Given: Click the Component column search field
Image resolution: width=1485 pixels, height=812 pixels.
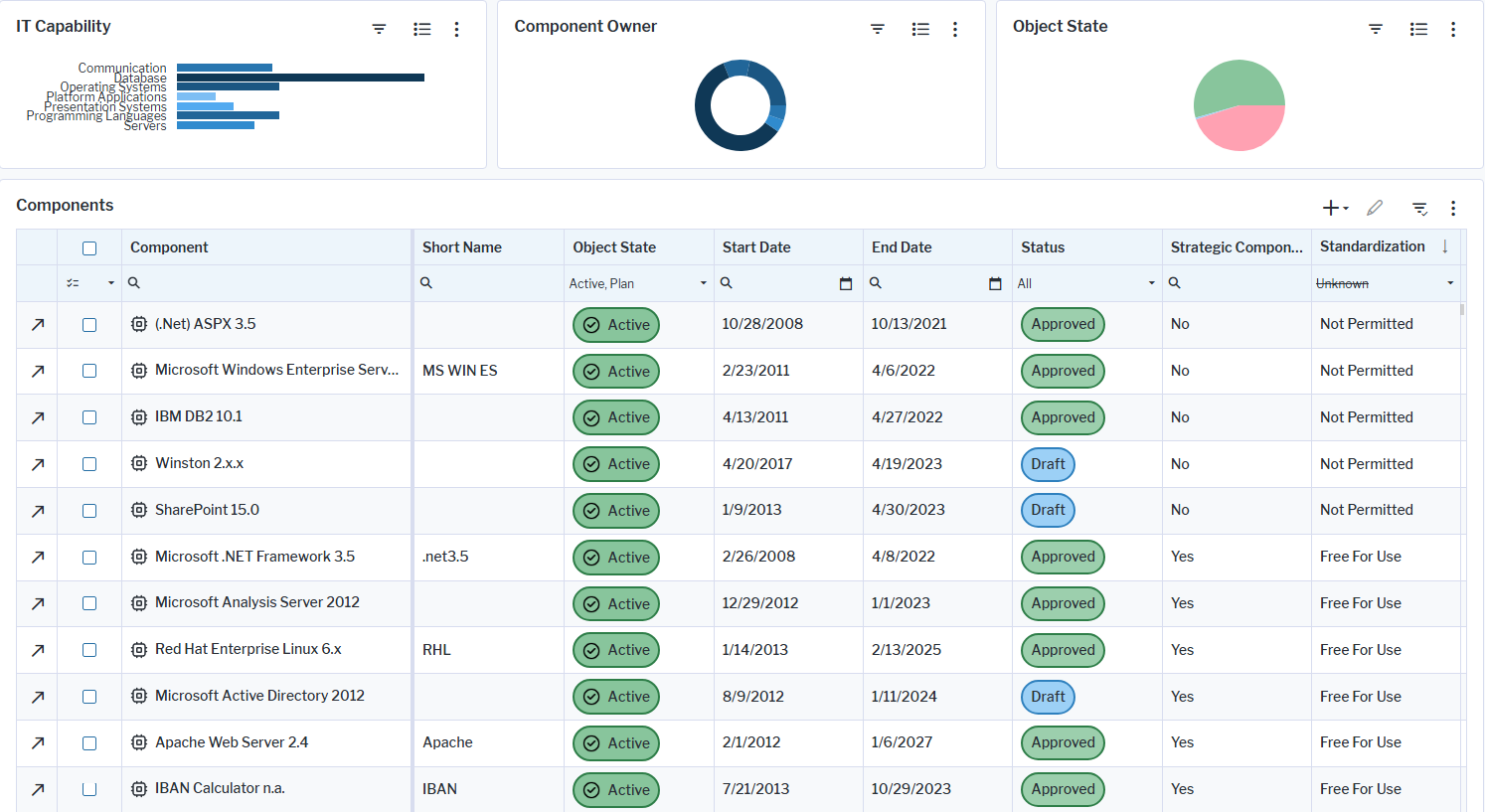Looking at the screenshot, I should click(268, 283).
